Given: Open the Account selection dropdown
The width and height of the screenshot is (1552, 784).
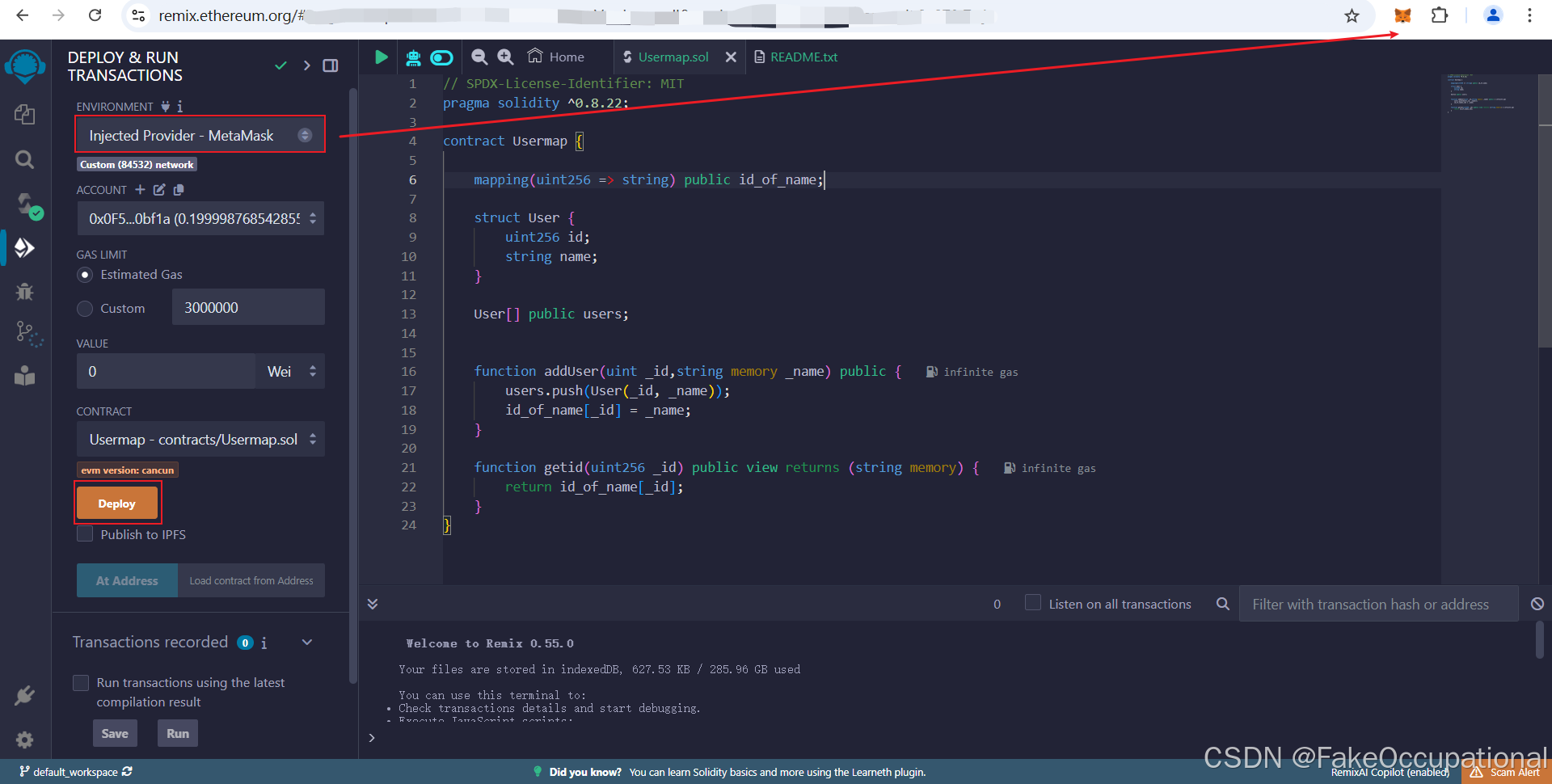Looking at the screenshot, I should (200, 218).
